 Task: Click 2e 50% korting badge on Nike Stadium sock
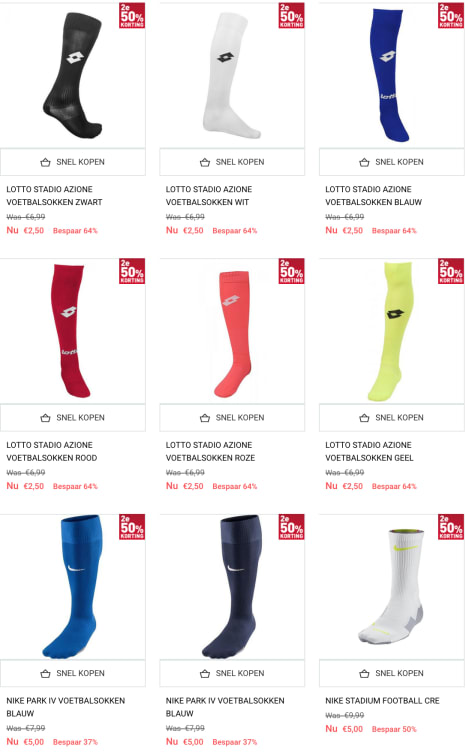451,527
